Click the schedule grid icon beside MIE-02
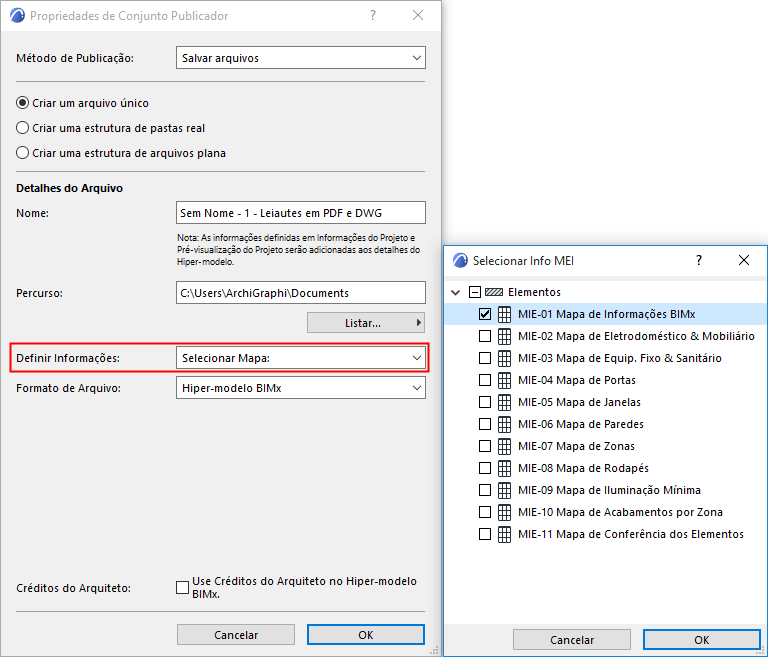The height and width of the screenshot is (657, 768). point(504,336)
